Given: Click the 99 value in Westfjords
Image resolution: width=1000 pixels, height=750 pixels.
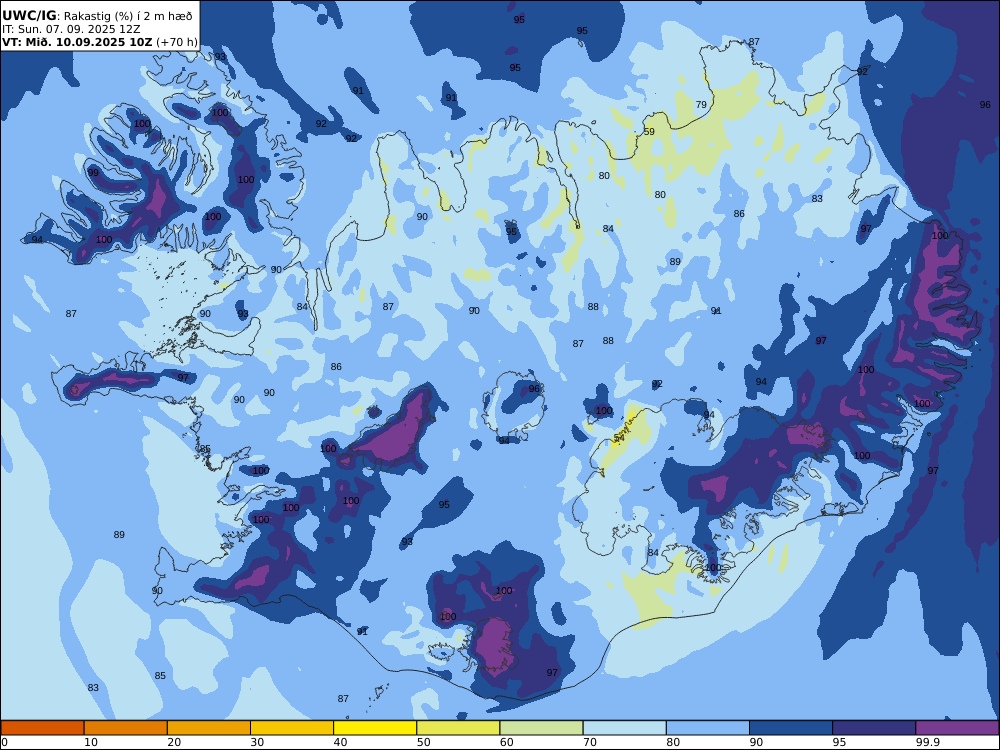Looking at the screenshot, I should [x=93, y=172].
